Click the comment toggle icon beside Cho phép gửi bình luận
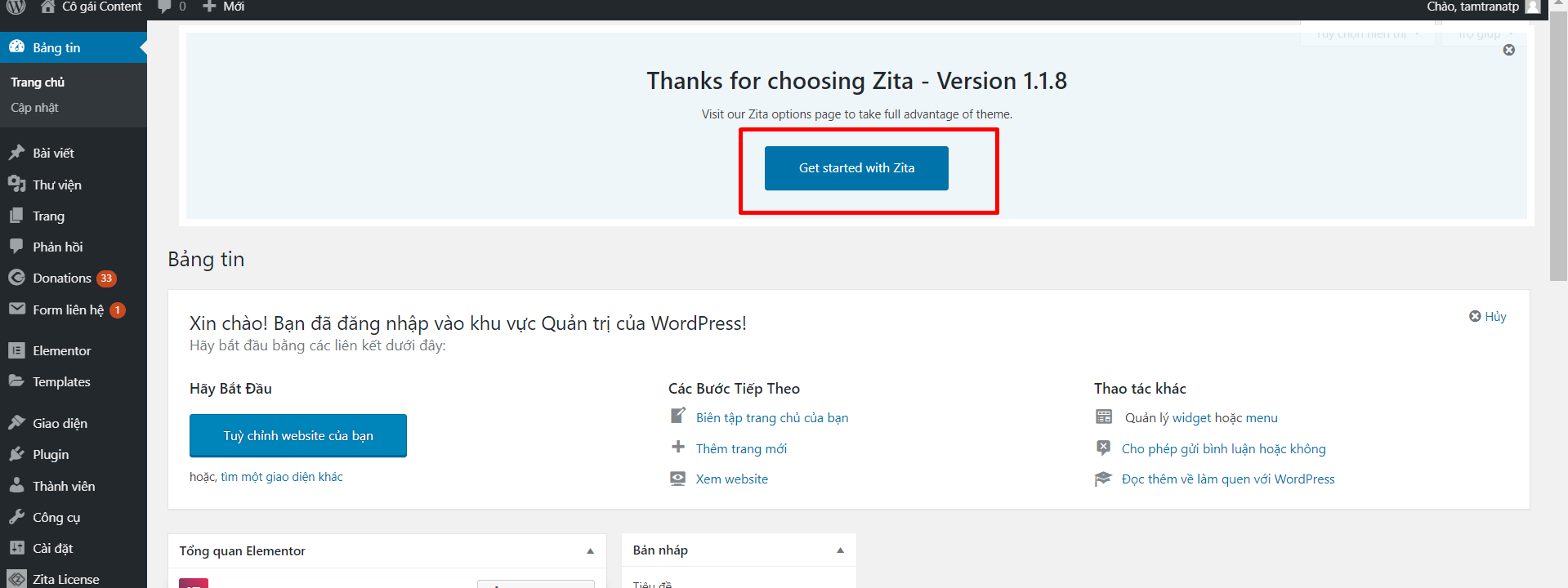Image resolution: width=1568 pixels, height=588 pixels. [1104, 448]
